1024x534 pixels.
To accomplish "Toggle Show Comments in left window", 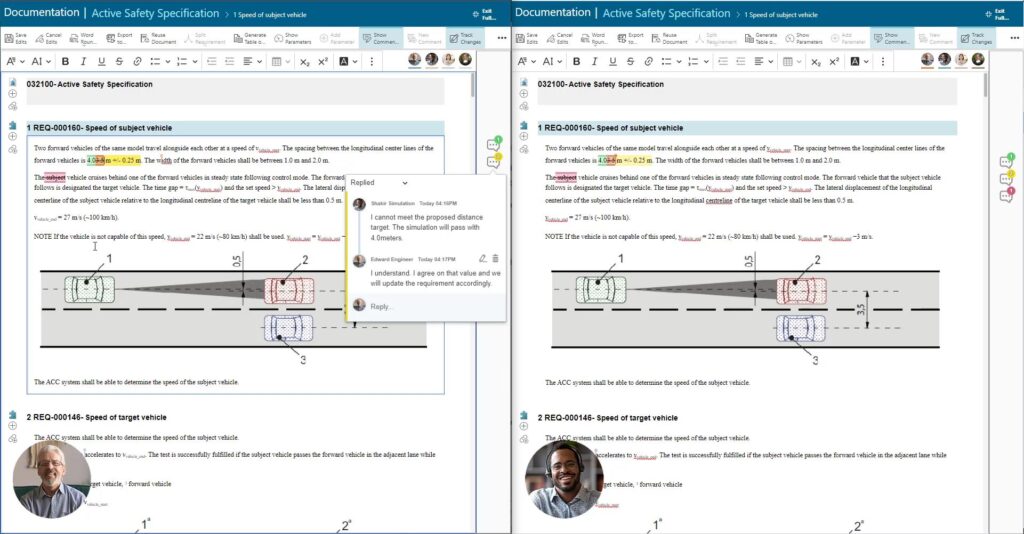I will (x=380, y=39).
